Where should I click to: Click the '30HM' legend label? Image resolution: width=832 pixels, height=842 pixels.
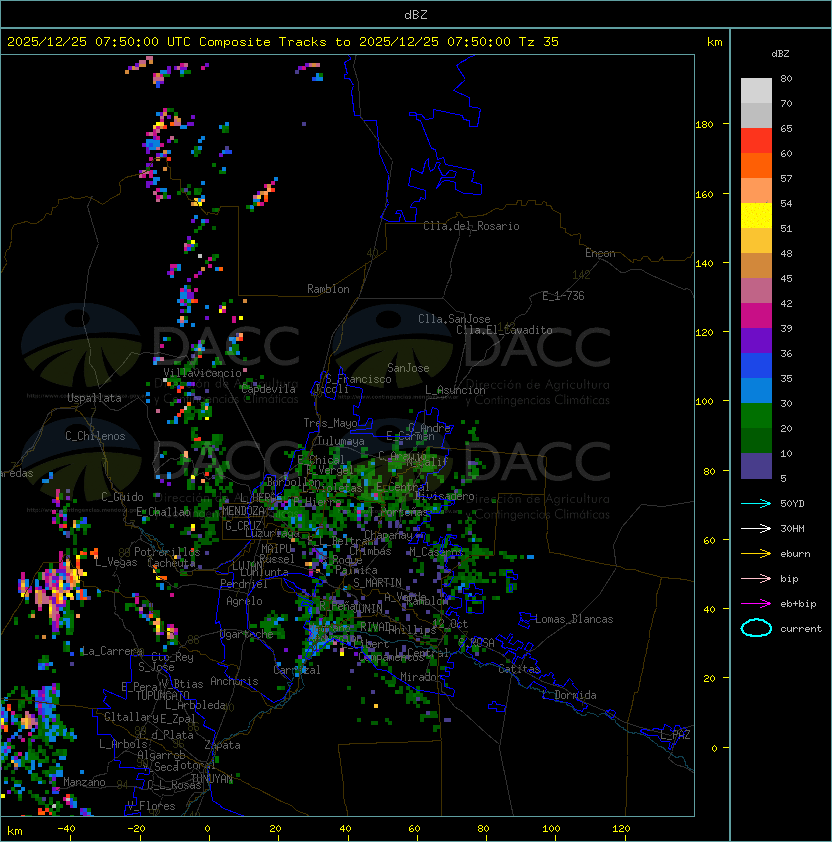click(792, 528)
